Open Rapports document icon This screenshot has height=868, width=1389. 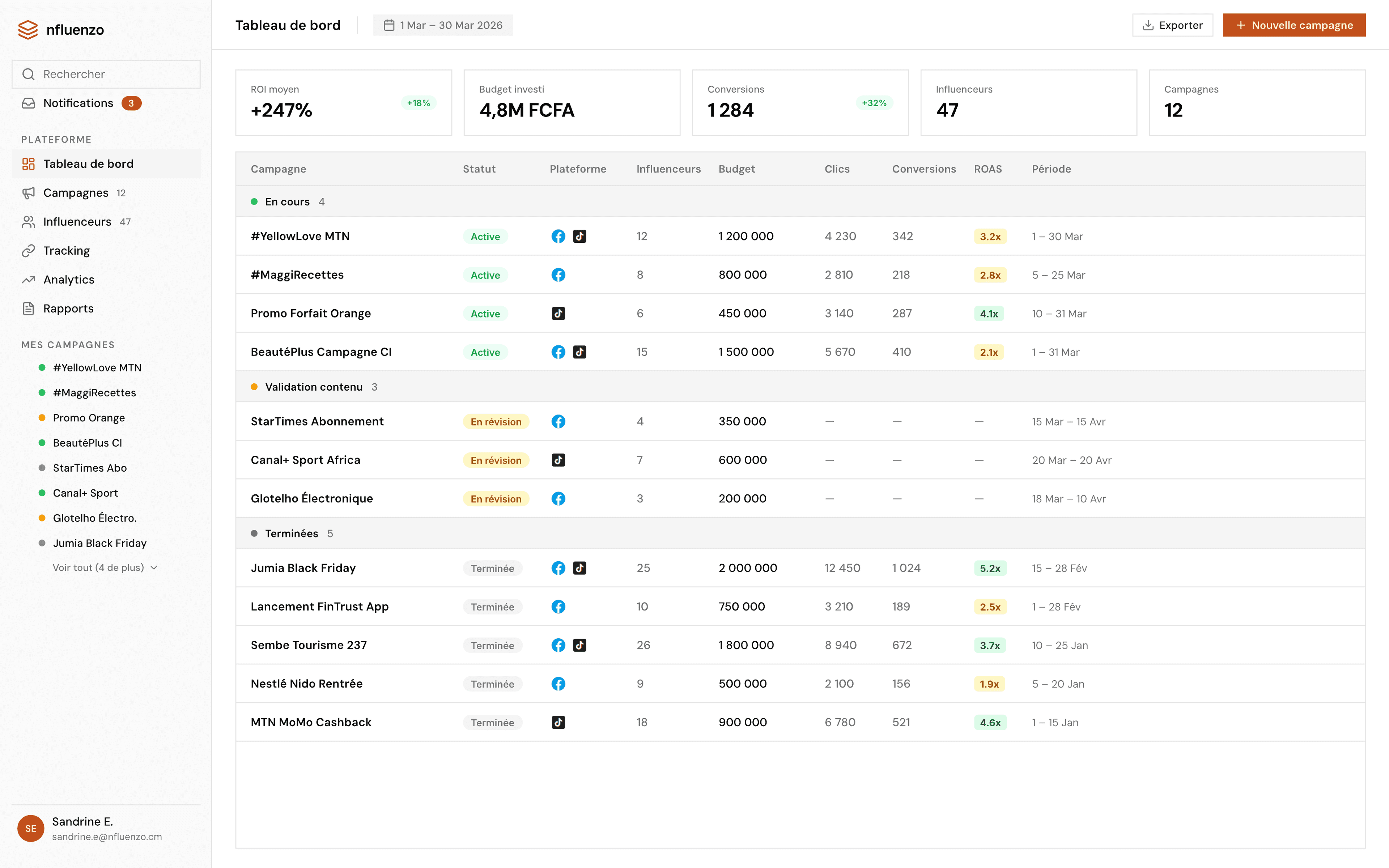tap(28, 309)
